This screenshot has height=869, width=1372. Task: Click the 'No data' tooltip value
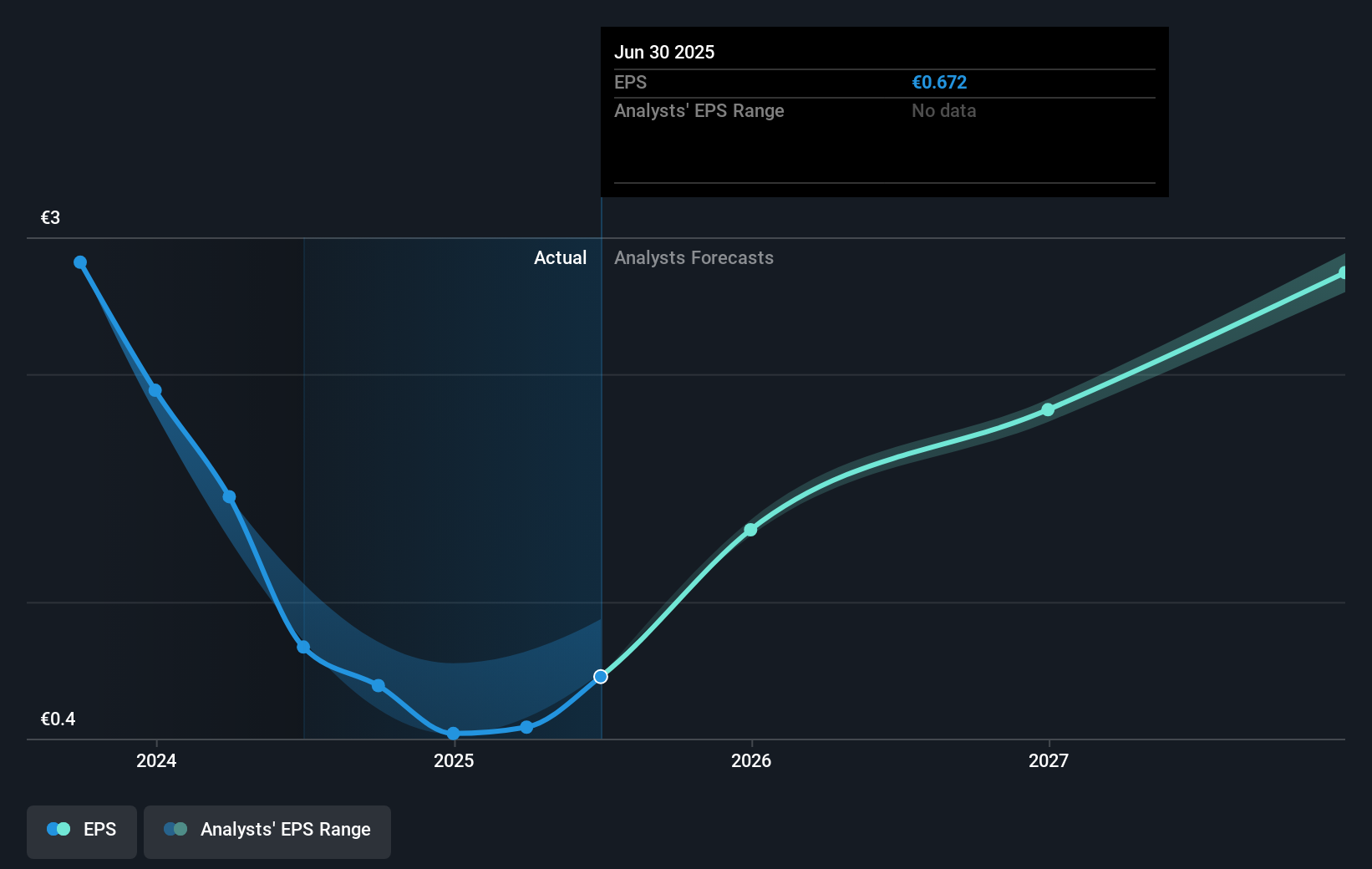(944, 111)
